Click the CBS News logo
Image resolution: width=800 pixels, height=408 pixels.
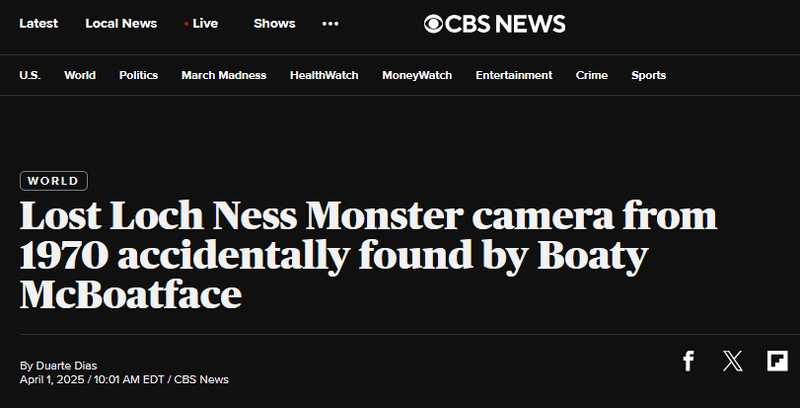[x=494, y=24]
